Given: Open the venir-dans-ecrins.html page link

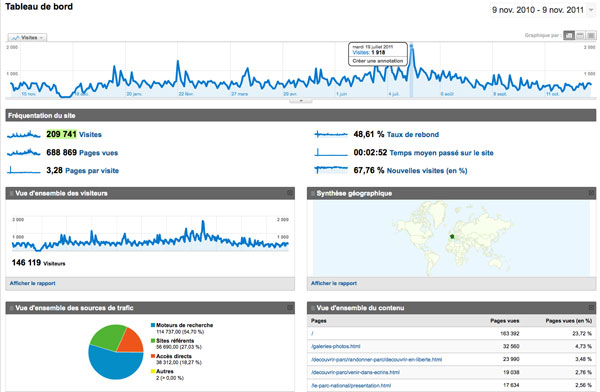Looking at the screenshot, I should (x=355, y=372).
